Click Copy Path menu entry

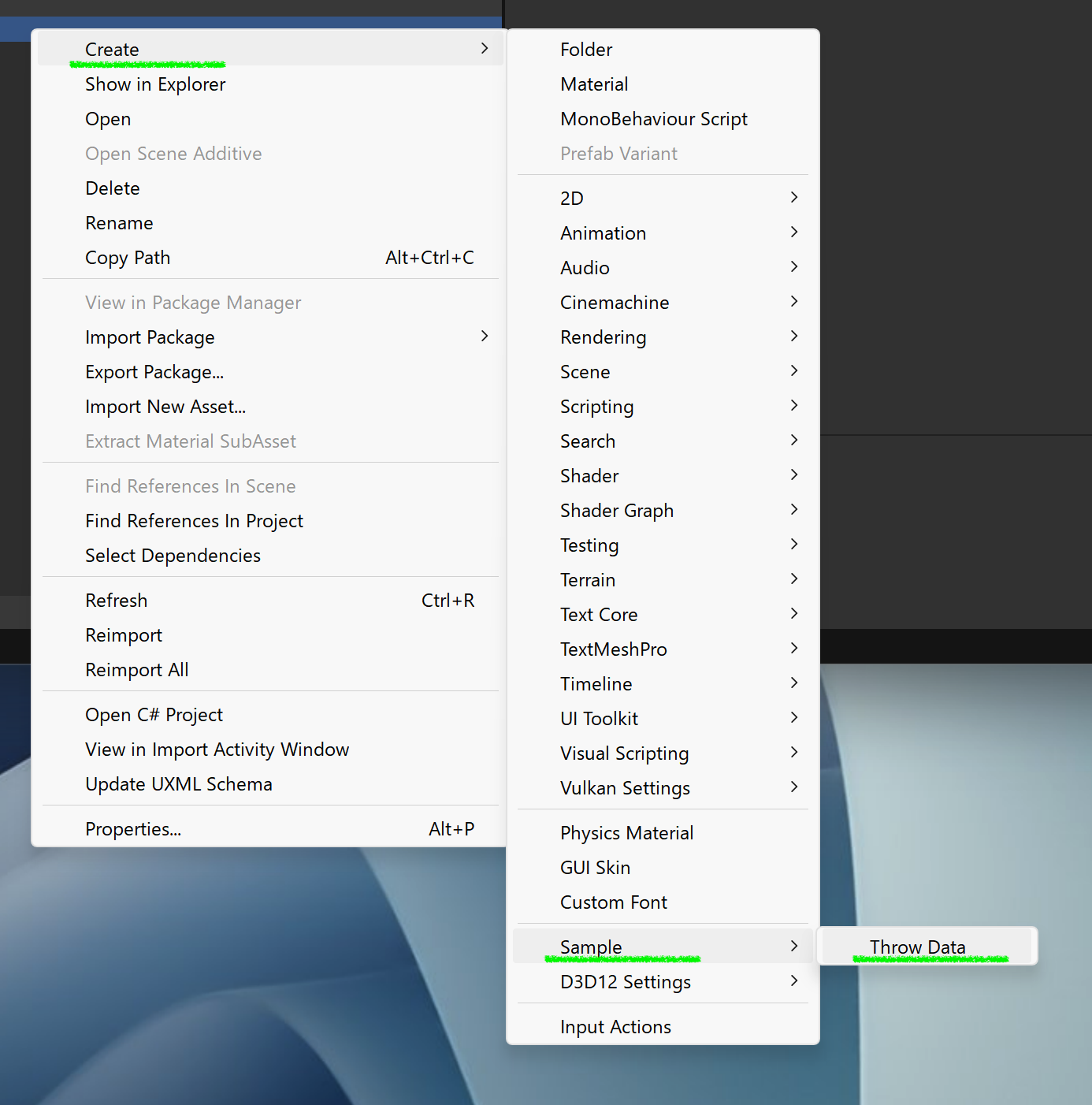[128, 258]
